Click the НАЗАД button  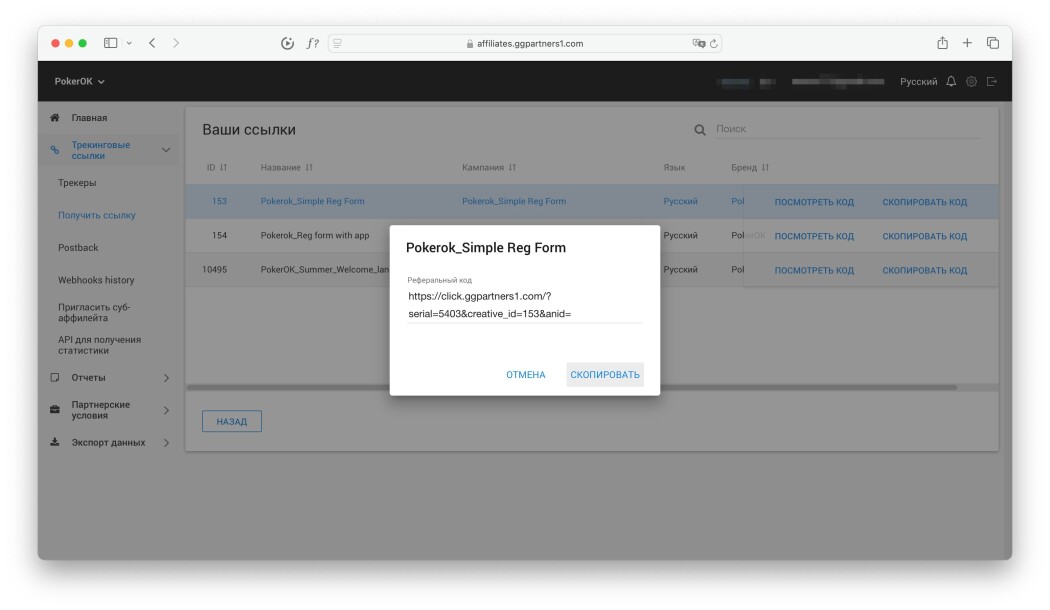[232, 421]
